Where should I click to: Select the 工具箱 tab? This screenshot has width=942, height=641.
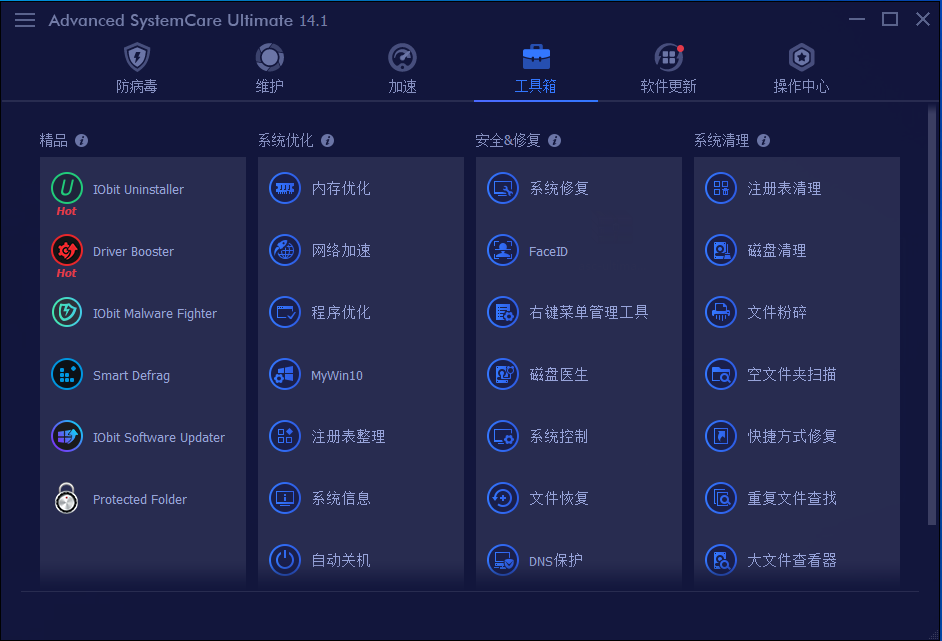[536, 69]
